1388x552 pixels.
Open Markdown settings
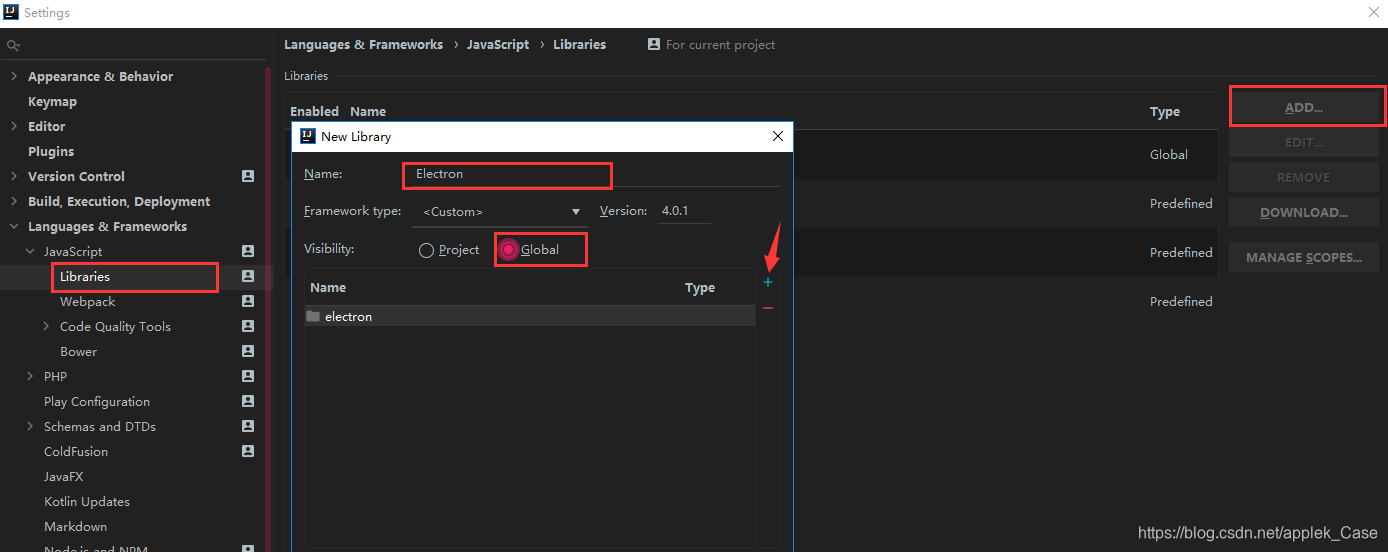(x=75, y=526)
